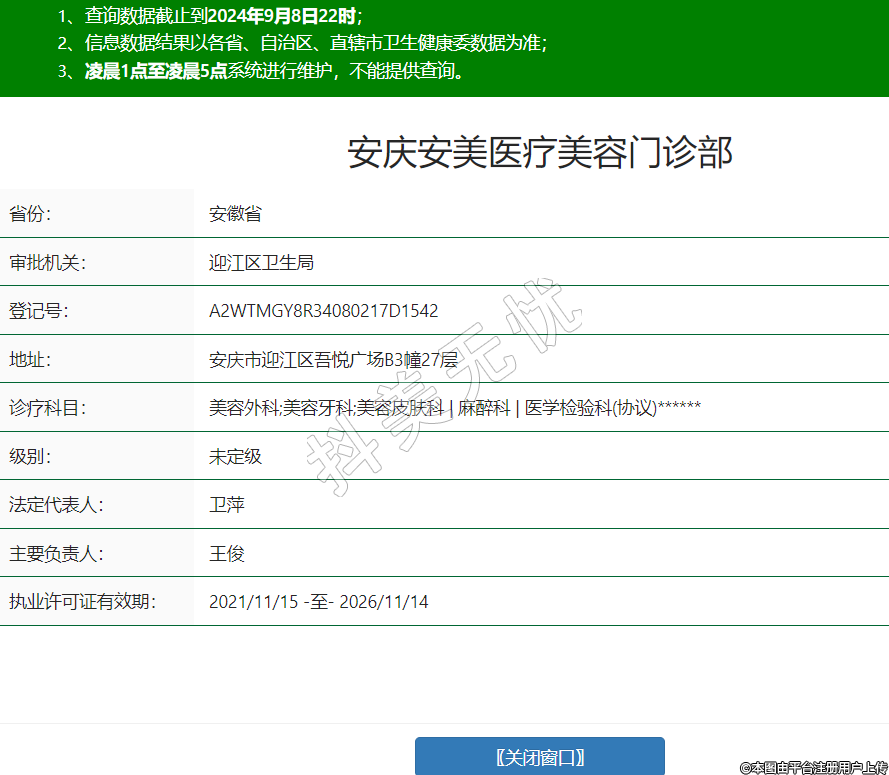Screen dimensions: 889x775
Task: Click the 执业许可证有效期 field label
Action: (83, 602)
